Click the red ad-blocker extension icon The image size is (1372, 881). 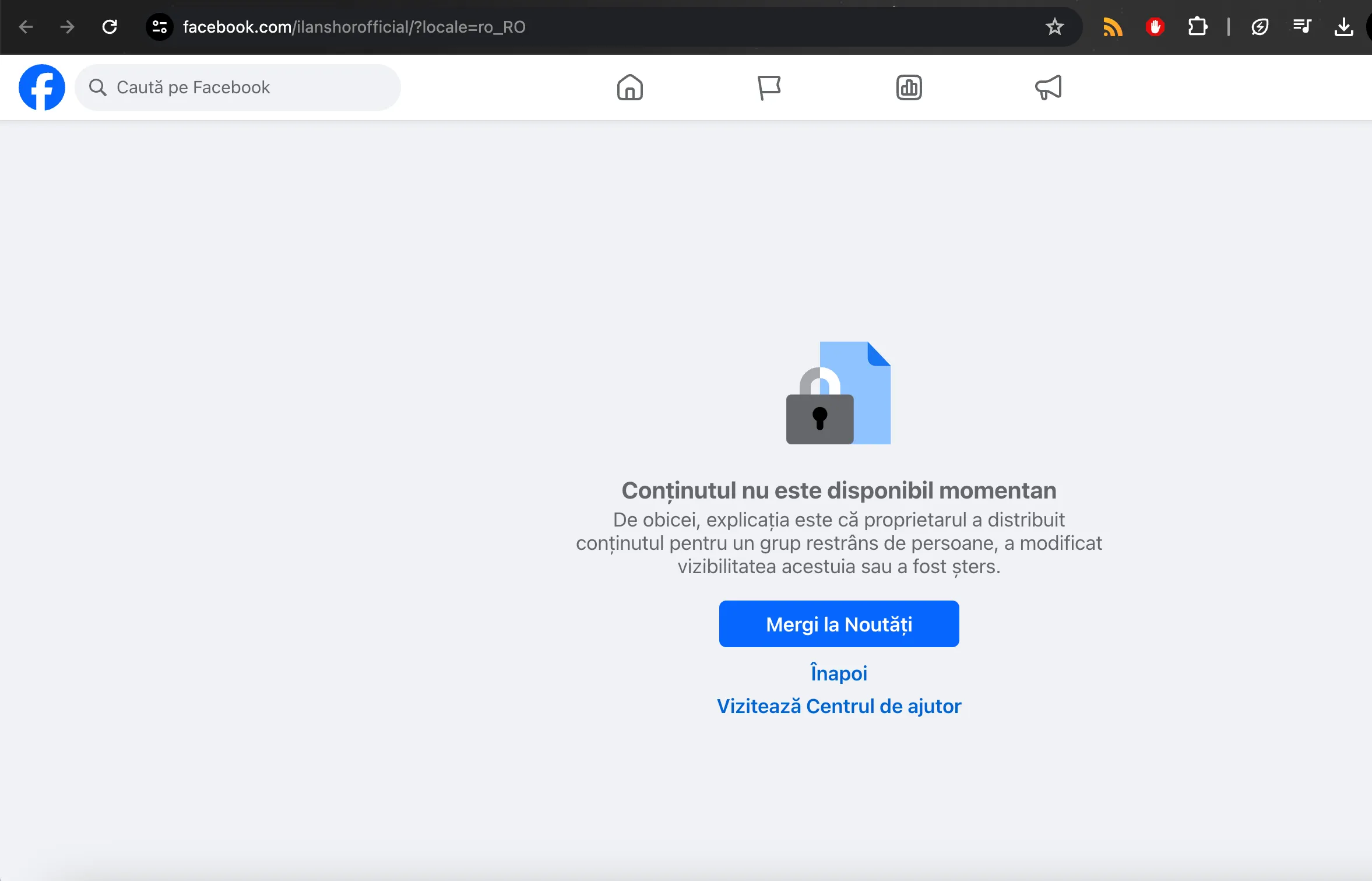click(x=1155, y=27)
